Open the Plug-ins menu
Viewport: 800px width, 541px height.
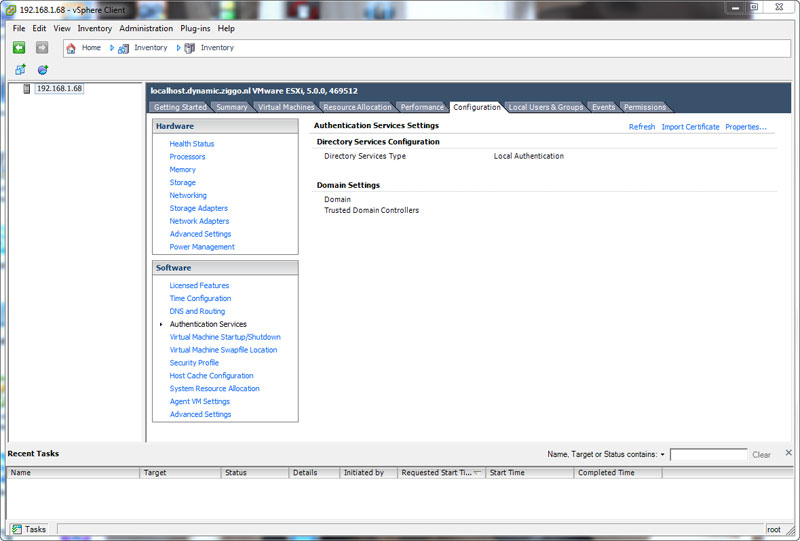(x=195, y=29)
